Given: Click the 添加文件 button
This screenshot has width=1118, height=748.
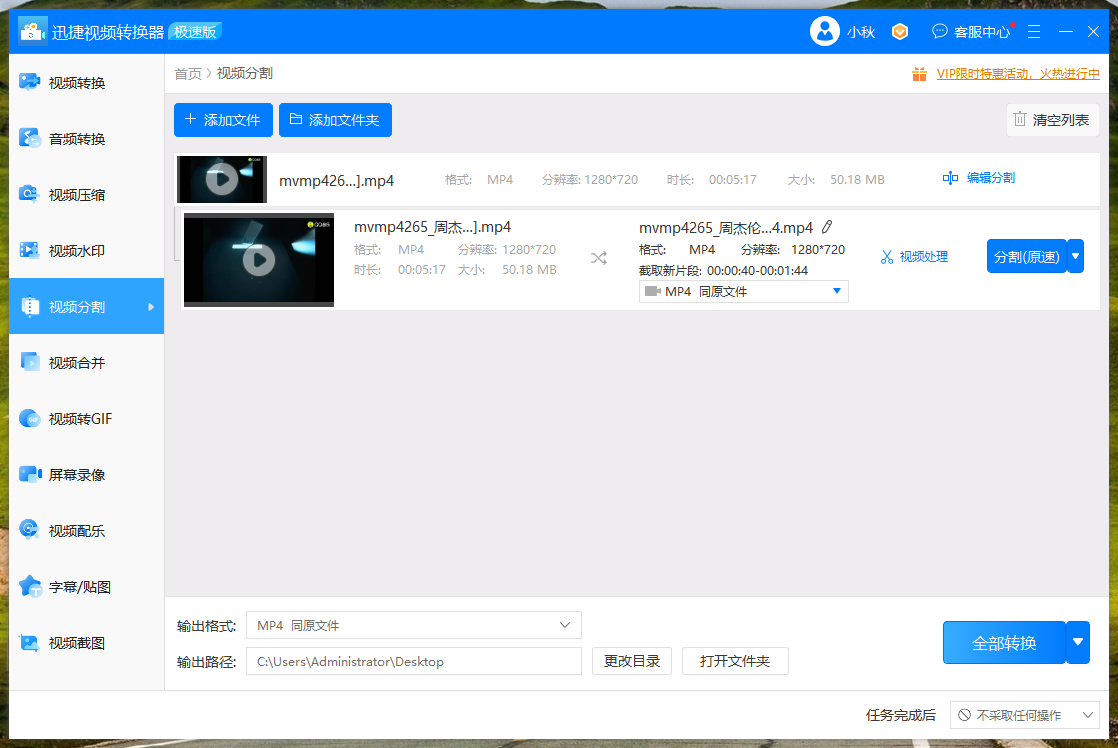Looking at the screenshot, I should [223, 120].
